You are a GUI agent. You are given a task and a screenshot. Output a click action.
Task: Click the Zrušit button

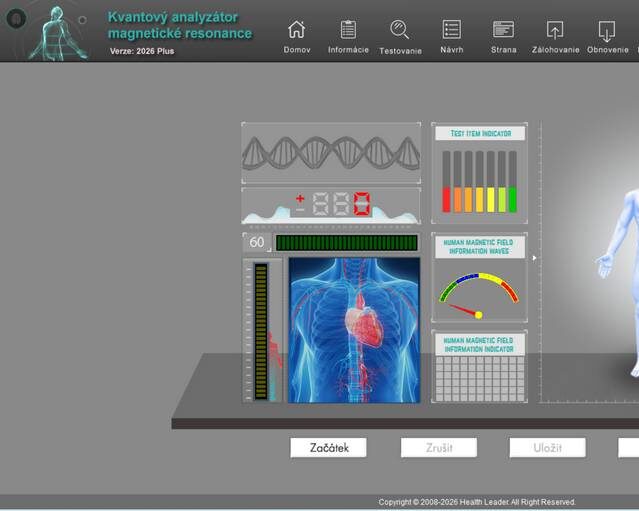coord(438,447)
